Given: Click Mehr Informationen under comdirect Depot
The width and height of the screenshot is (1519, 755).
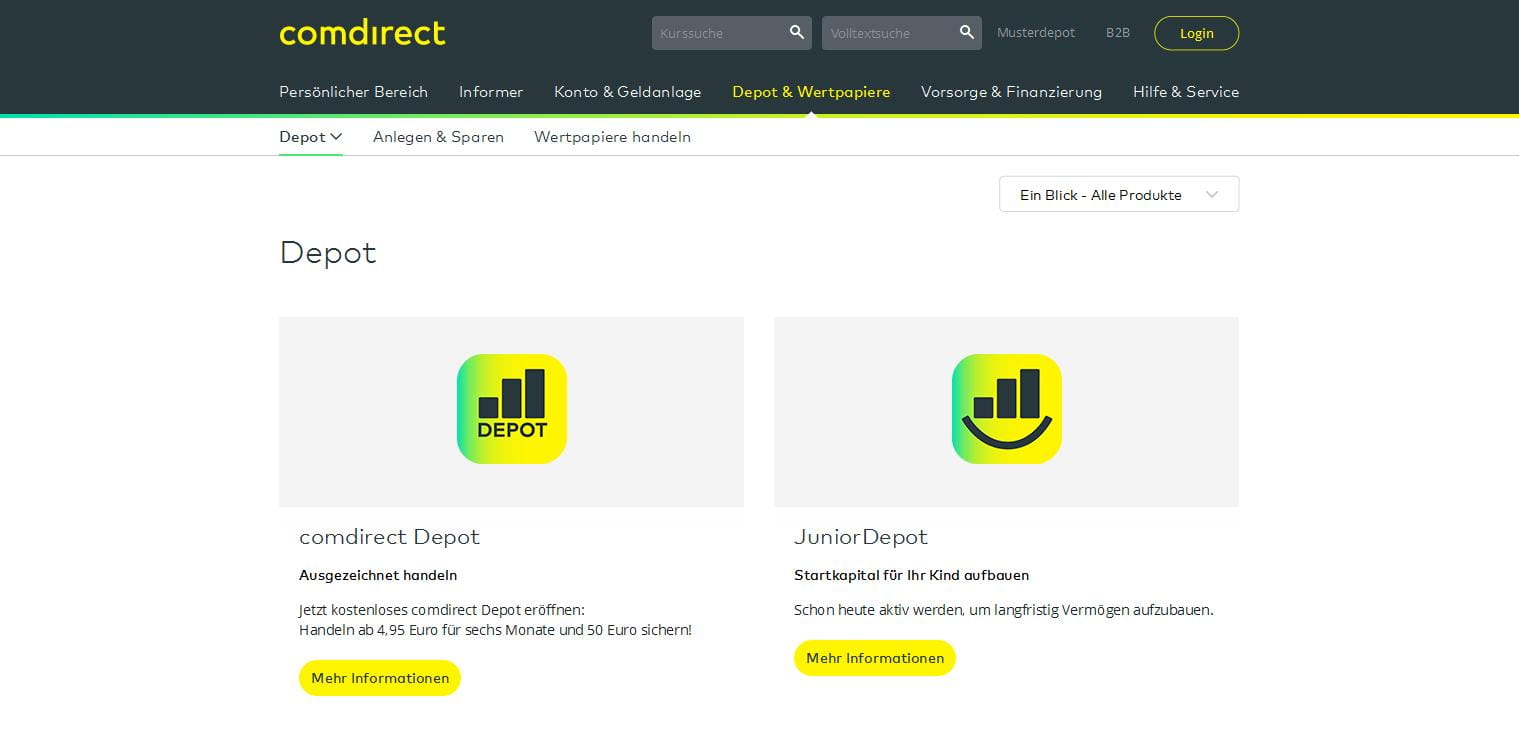Looking at the screenshot, I should (380, 678).
